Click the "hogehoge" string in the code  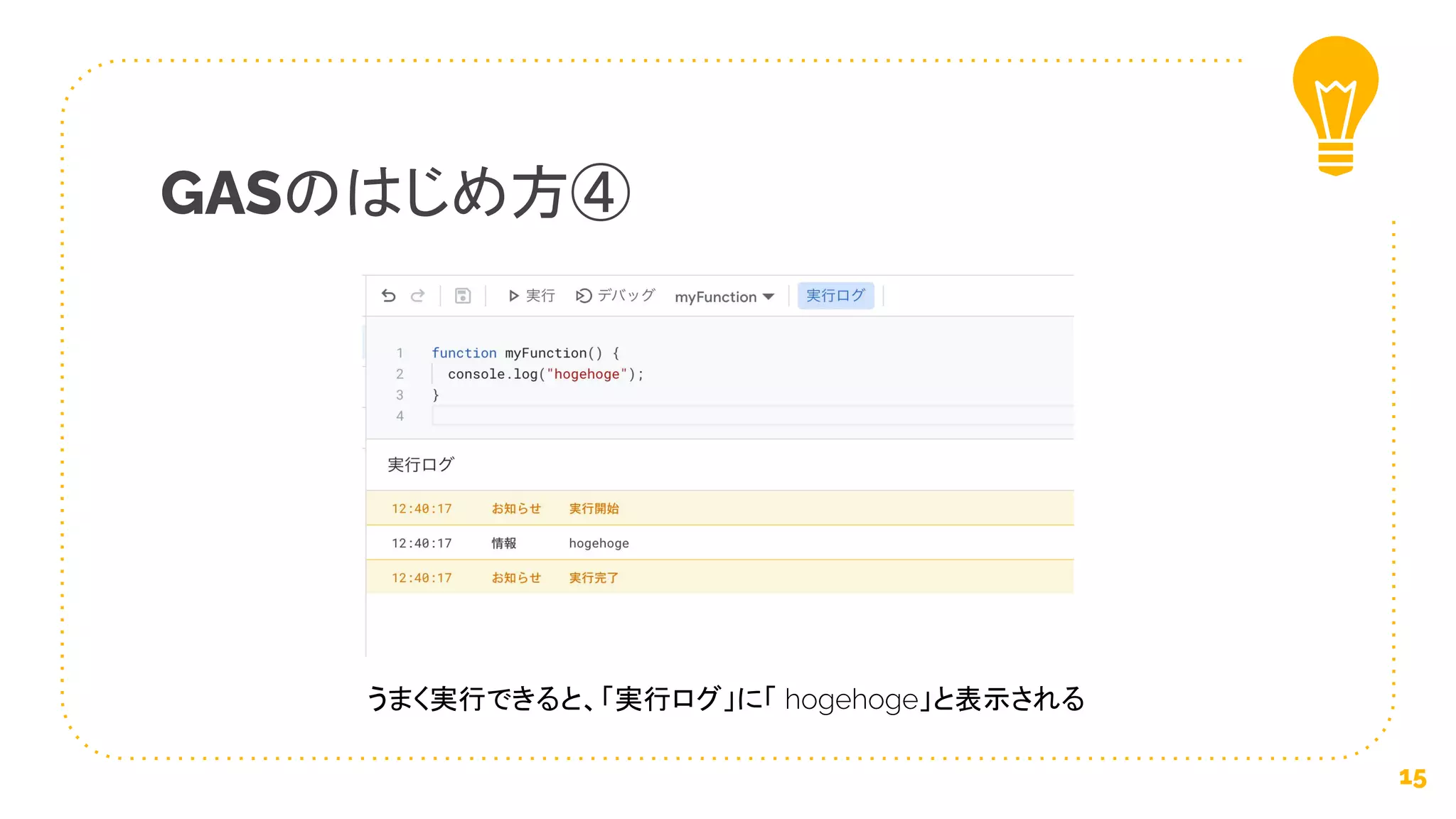click(x=587, y=375)
